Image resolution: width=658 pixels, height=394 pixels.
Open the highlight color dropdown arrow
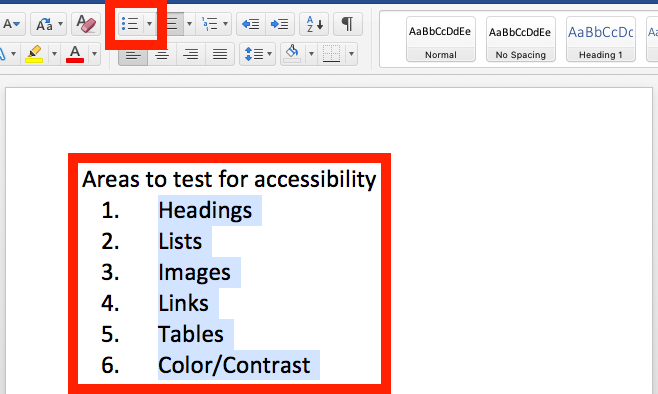(x=54, y=54)
